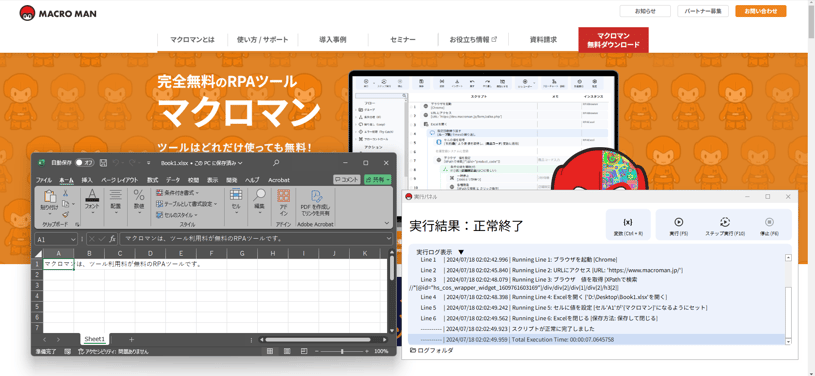Click column header D in Excel
The width and height of the screenshot is (815, 376).
tap(150, 253)
